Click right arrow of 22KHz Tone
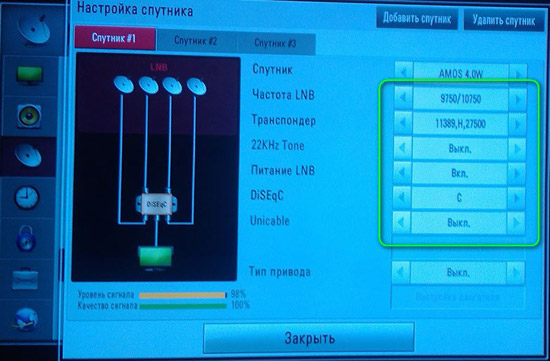Screen dimensions: 550x361 (x=517, y=149)
